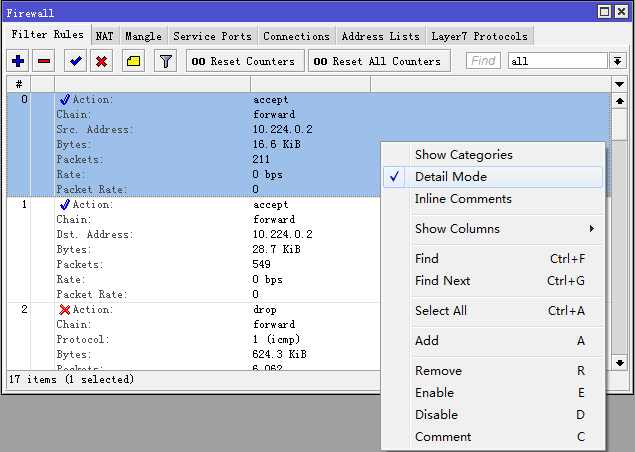The width and height of the screenshot is (635, 452).
Task: Click the blue checkmark icon on rule 1
Action: (x=65, y=205)
